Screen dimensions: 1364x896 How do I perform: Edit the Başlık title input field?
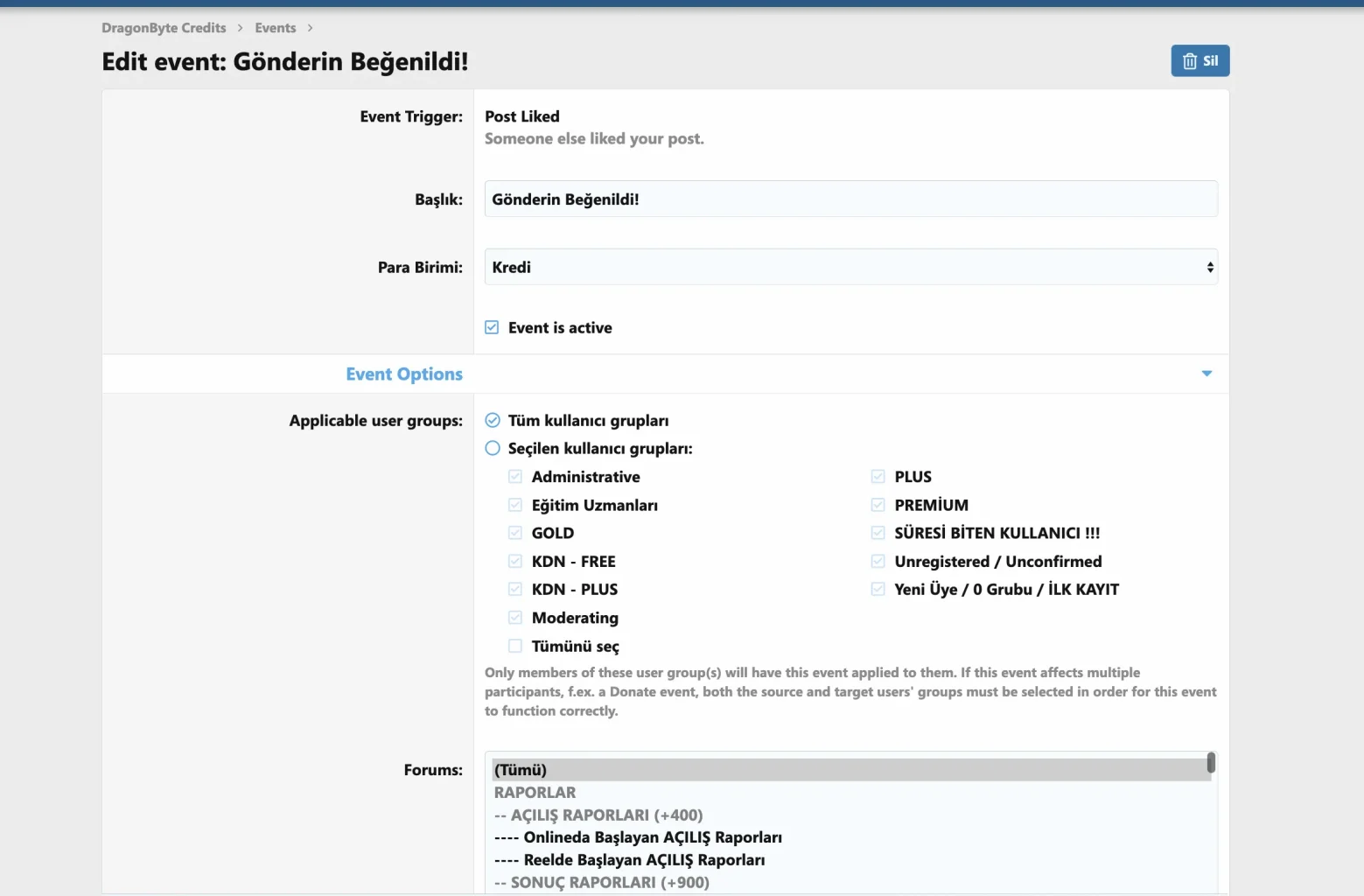pos(850,199)
